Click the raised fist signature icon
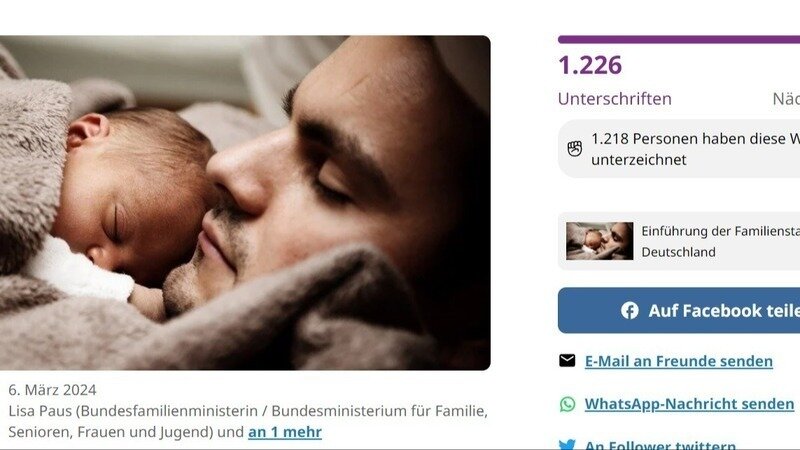 tap(574, 148)
